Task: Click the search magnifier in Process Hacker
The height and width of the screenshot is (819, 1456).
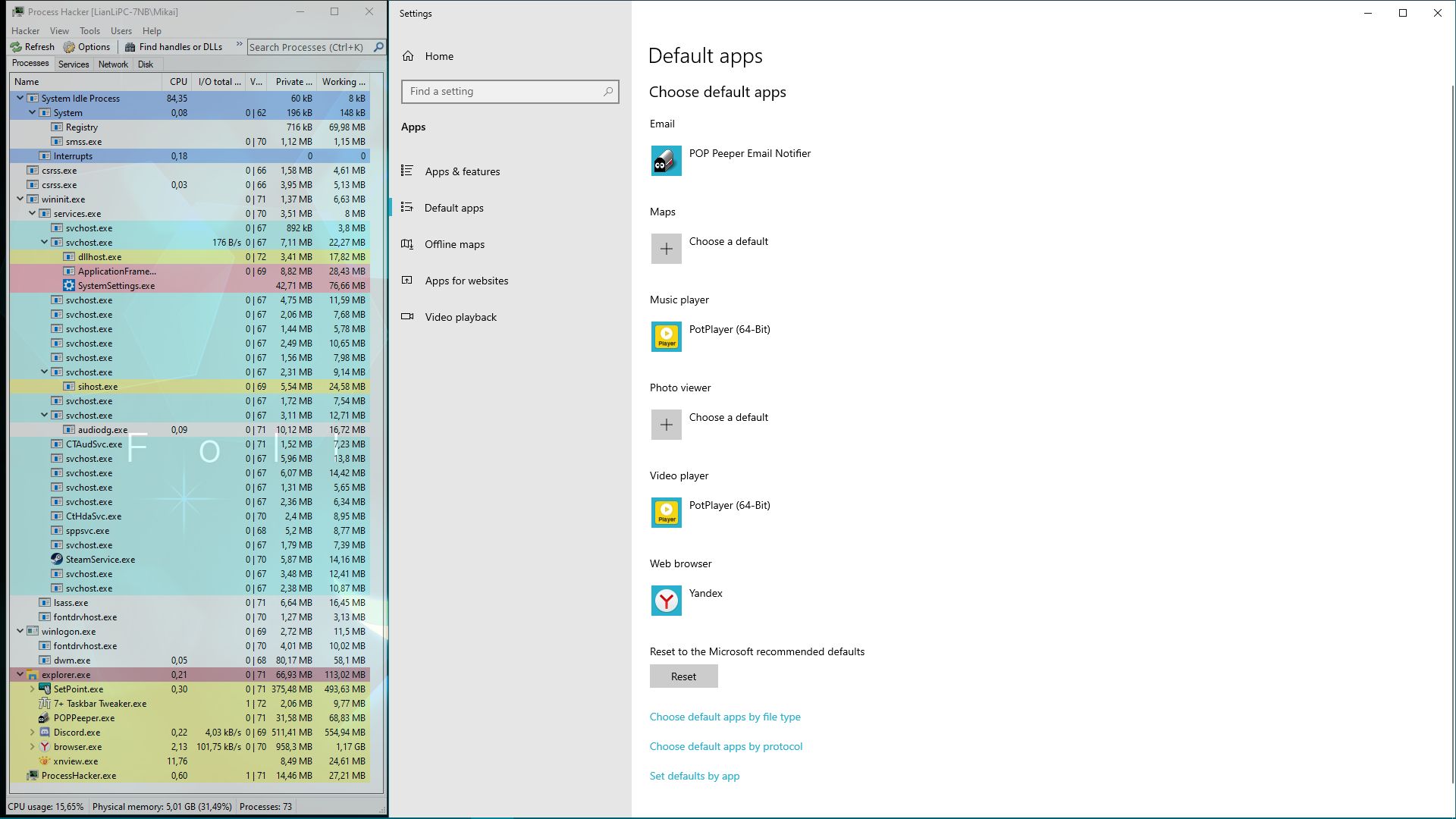Action: [x=378, y=47]
